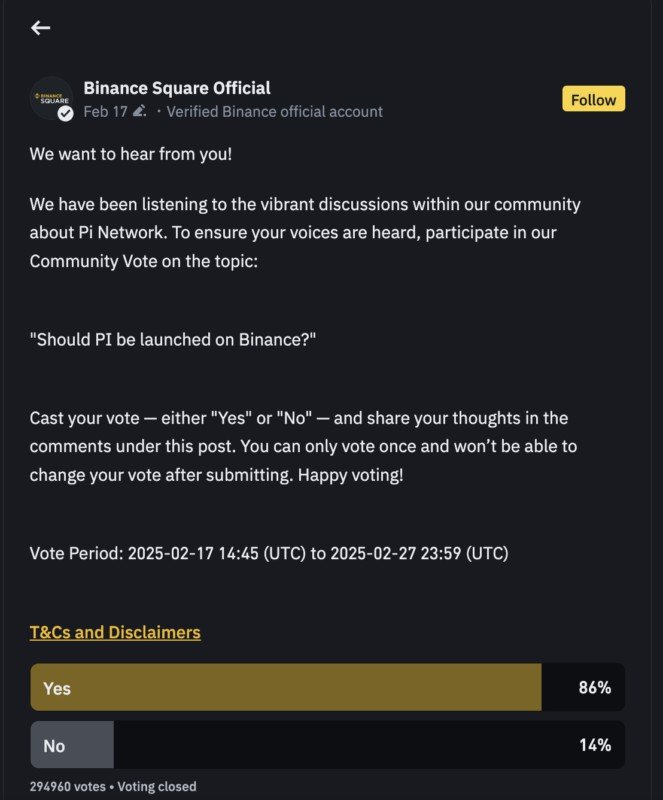Click the paragraph mentioning Pi Network
This screenshot has width=663, height=800.
pos(305,233)
